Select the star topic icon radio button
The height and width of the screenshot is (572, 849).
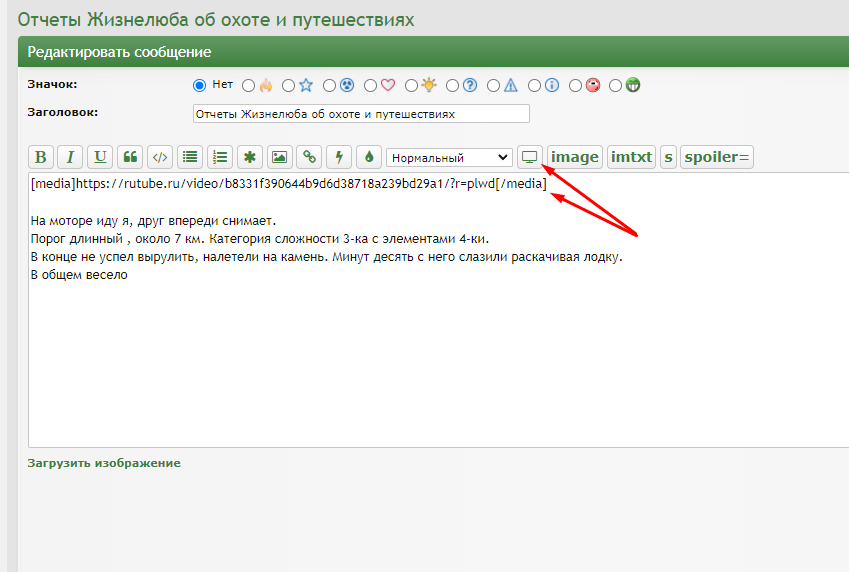(x=289, y=86)
